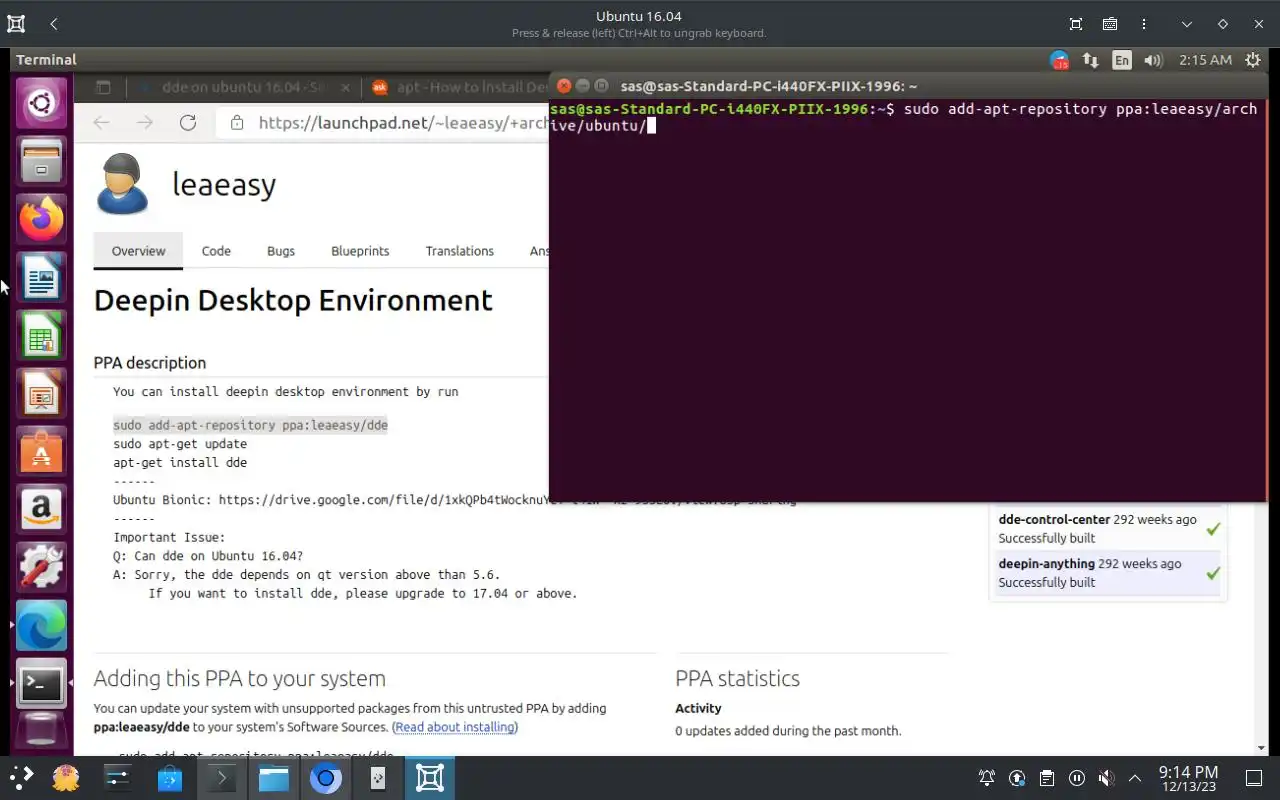Open Discover store icon in host taskbar
1280x800 pixels.
click(169, 778)
